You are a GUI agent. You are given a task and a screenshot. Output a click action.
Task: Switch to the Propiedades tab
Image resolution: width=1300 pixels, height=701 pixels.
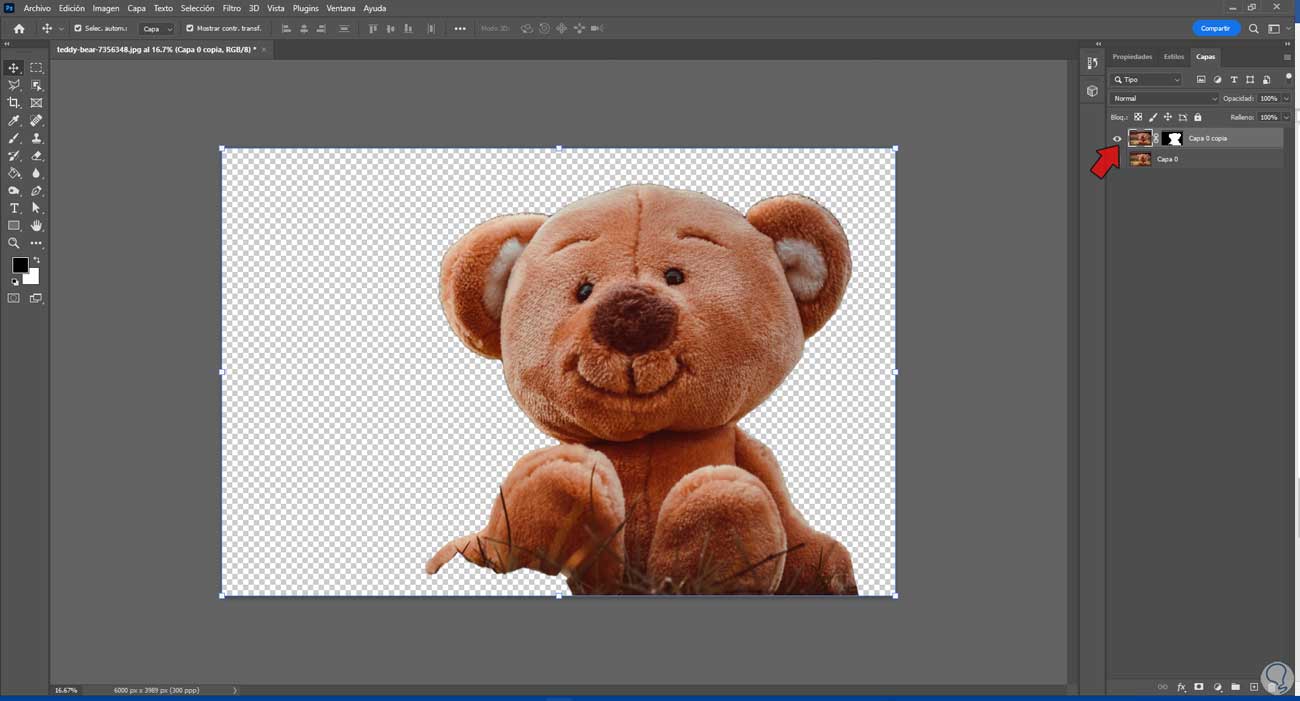(1132, 57)
